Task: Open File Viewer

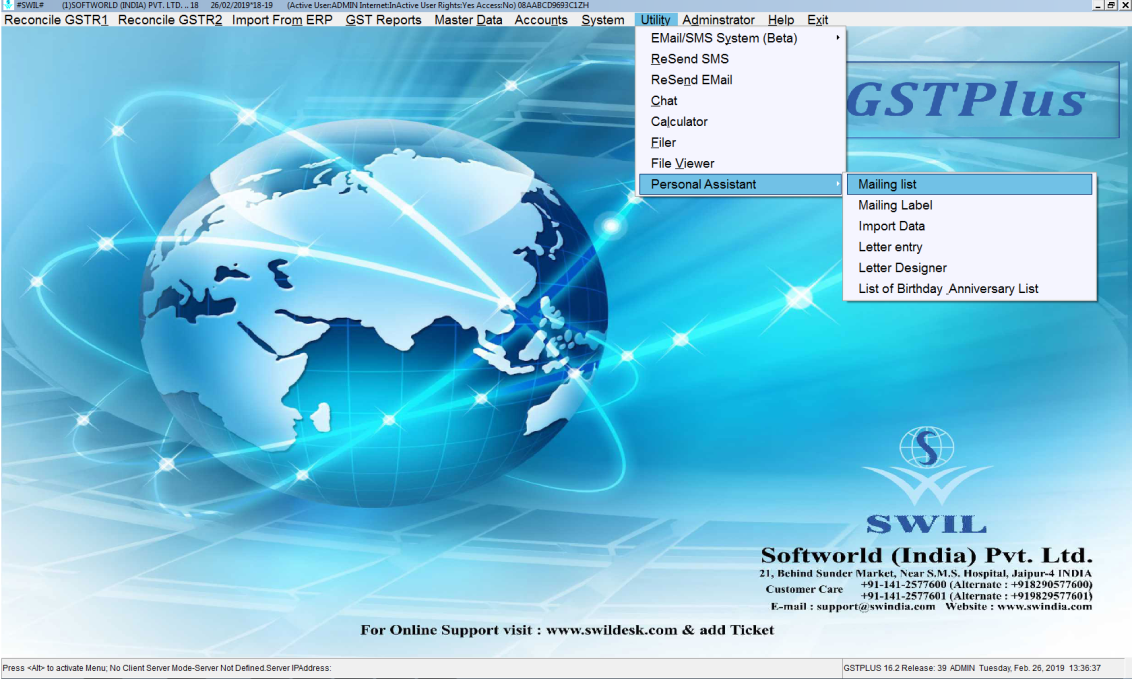Action: [741, 164]
